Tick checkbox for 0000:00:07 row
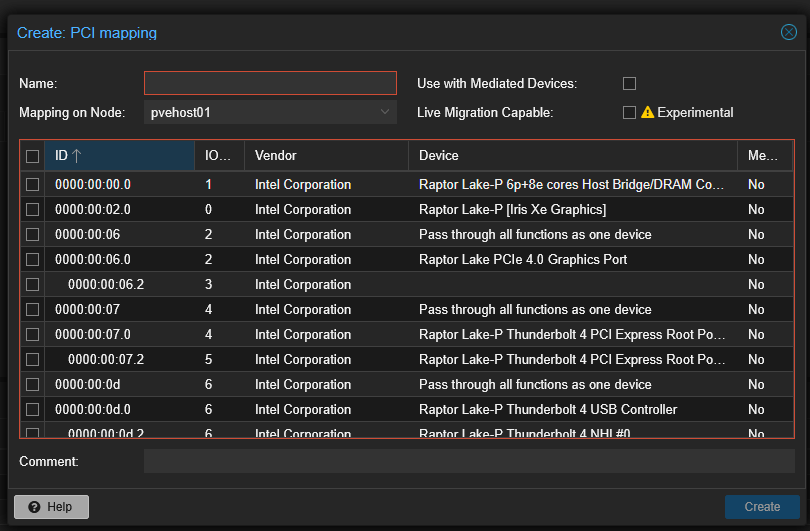 pos(33,309)
